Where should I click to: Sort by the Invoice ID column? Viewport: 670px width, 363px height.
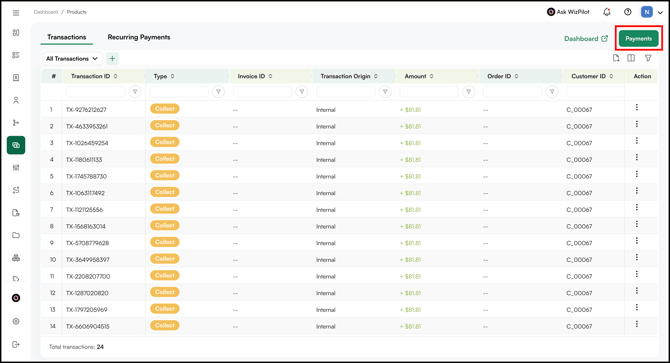270,76
